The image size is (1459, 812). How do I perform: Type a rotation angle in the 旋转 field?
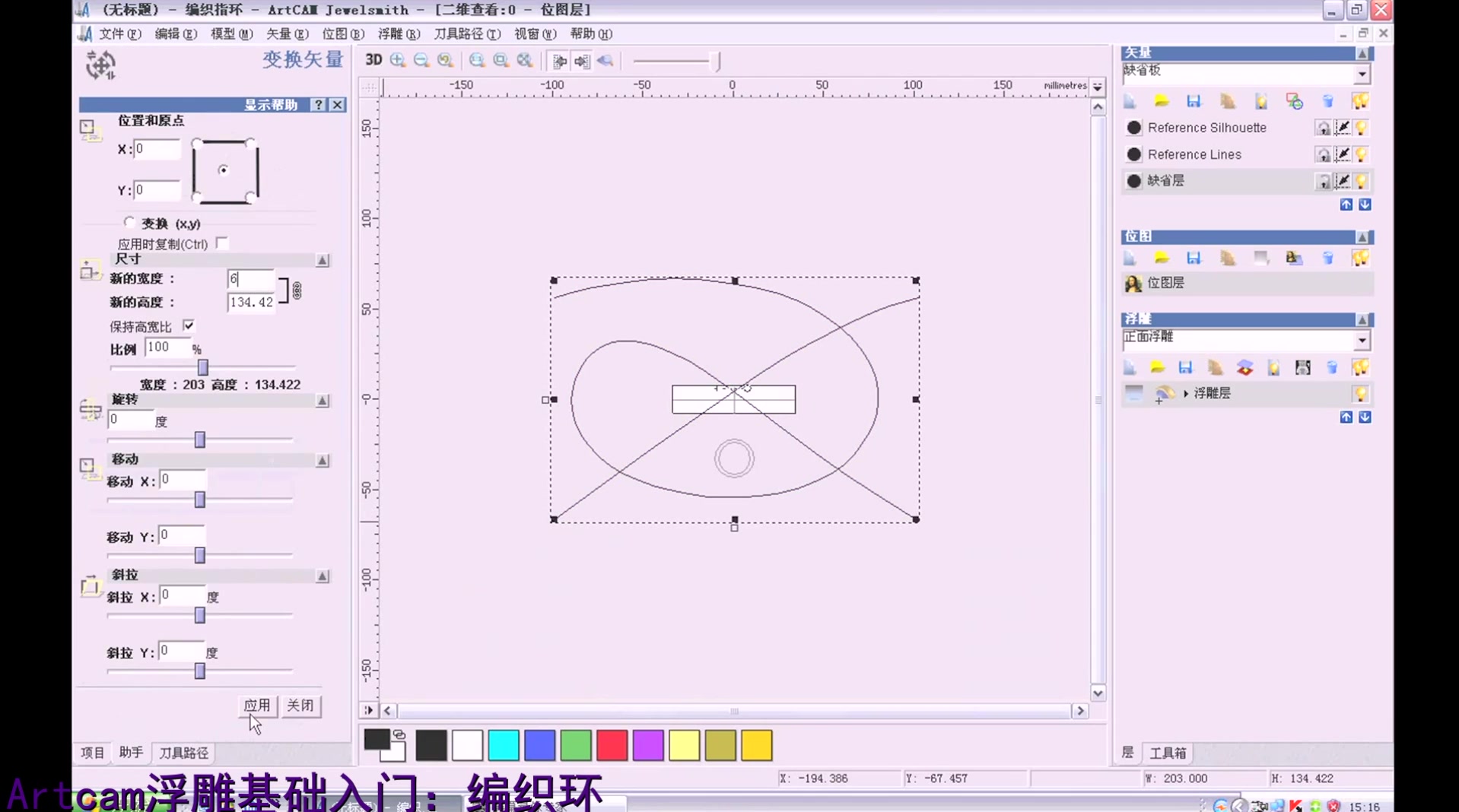[x=130, y=419]
